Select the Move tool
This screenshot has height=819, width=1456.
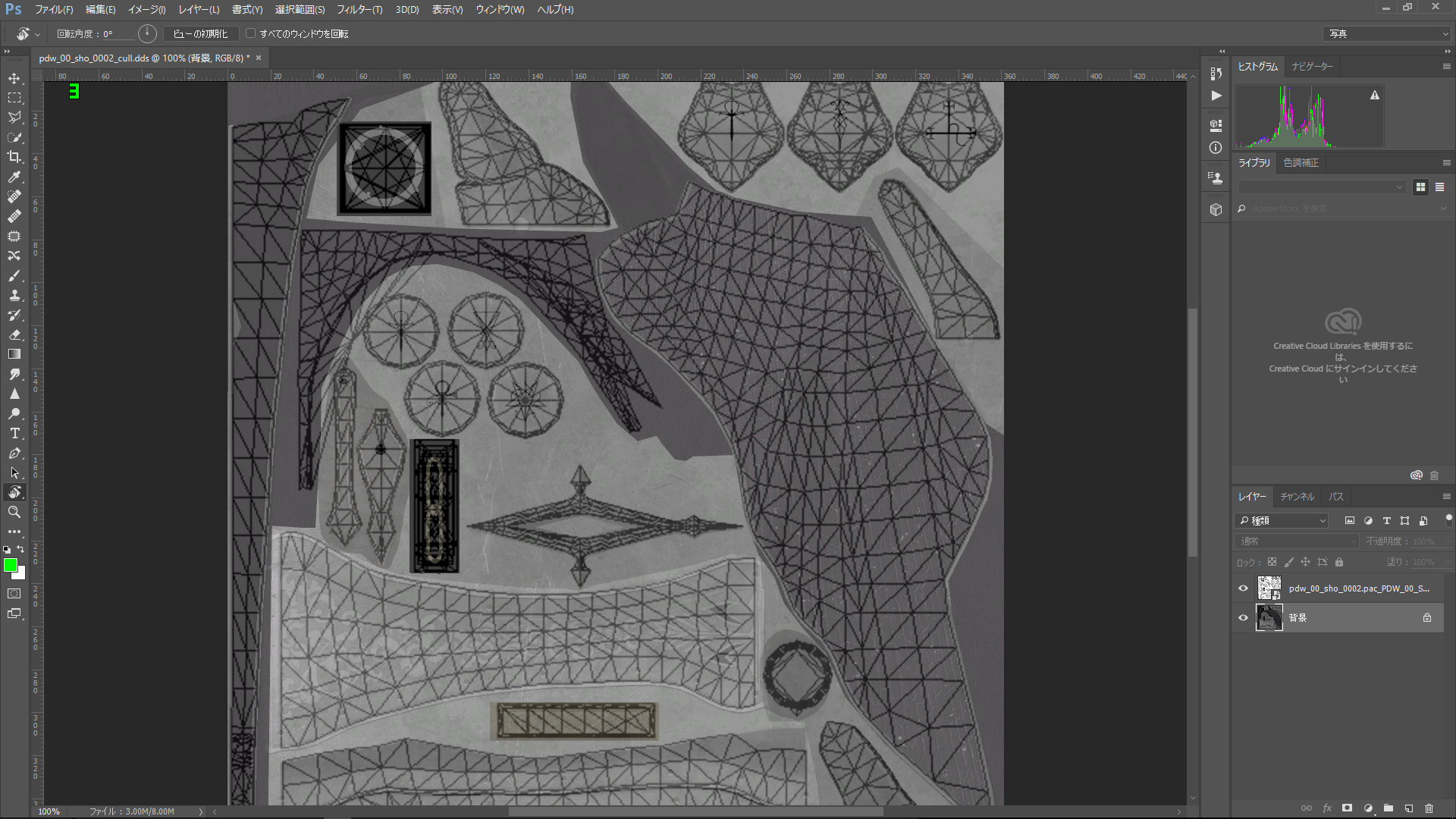pos(14,78)
